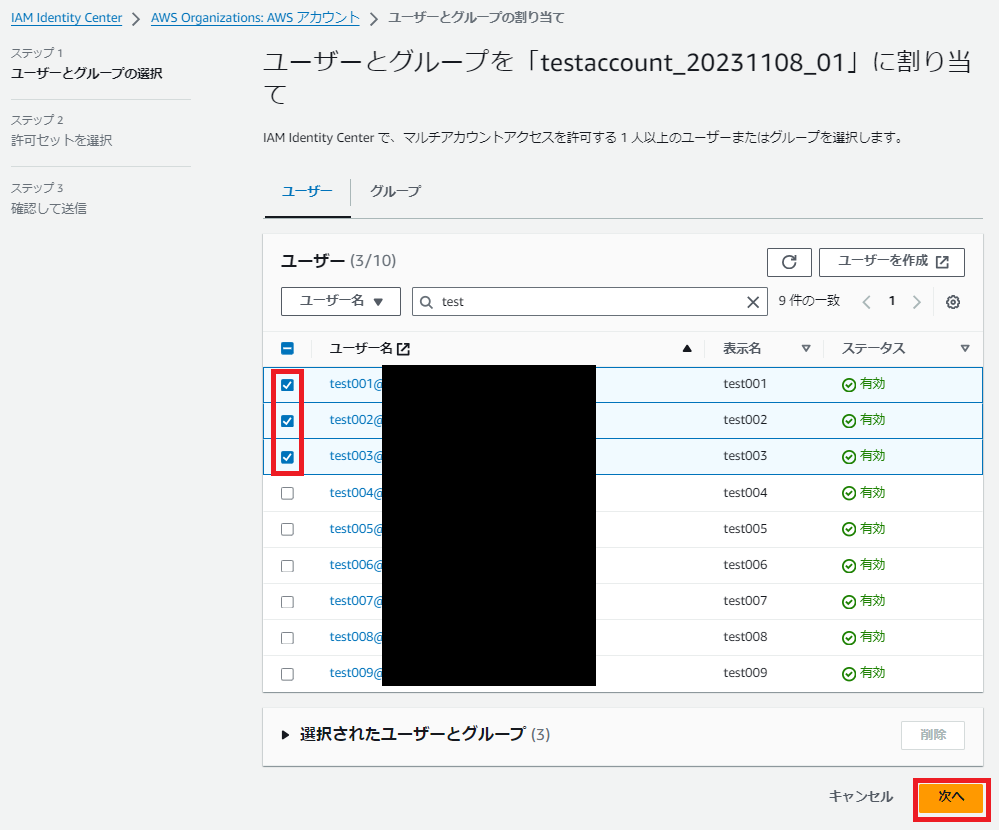The height and width of the screenshot is (830, 999).
Task: Sort by ユーザー名 ascending triangle
Action: 687,348
